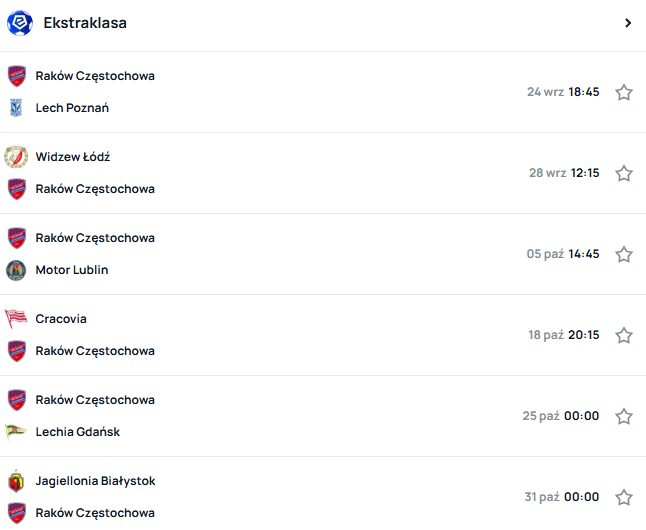Toggle star for Lechia Gdańsk match
The image size is (646, 530).
624,416
